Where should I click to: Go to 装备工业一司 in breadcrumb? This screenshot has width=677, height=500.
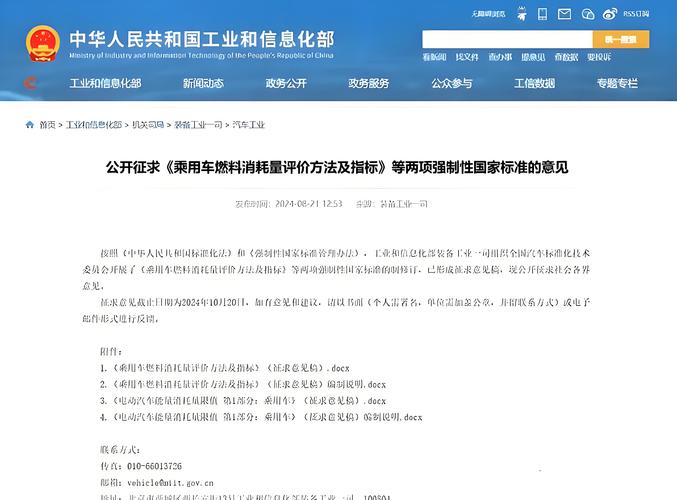[x=198, y=125]
